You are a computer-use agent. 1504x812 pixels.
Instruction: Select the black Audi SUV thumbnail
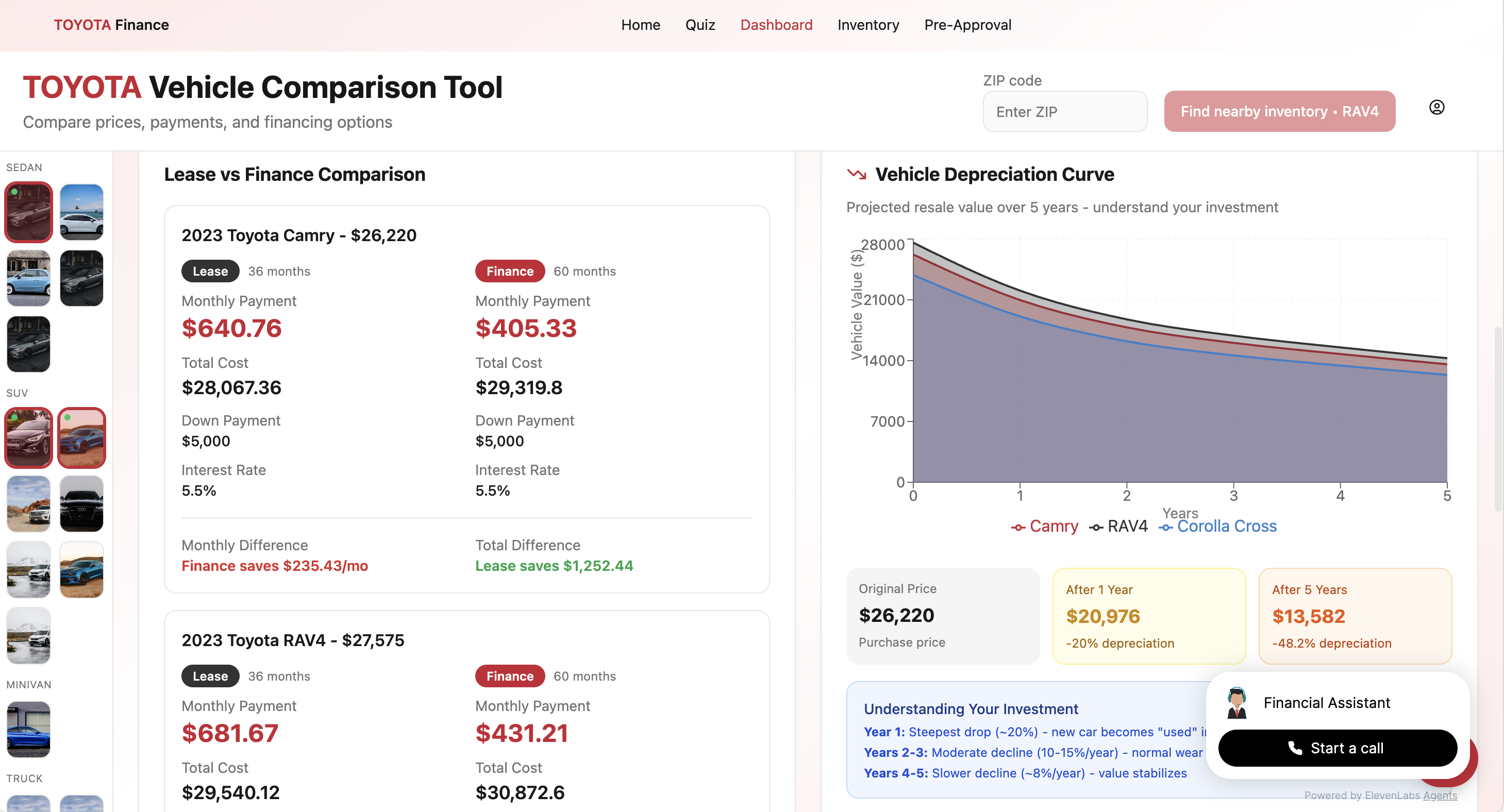point(81,504)
